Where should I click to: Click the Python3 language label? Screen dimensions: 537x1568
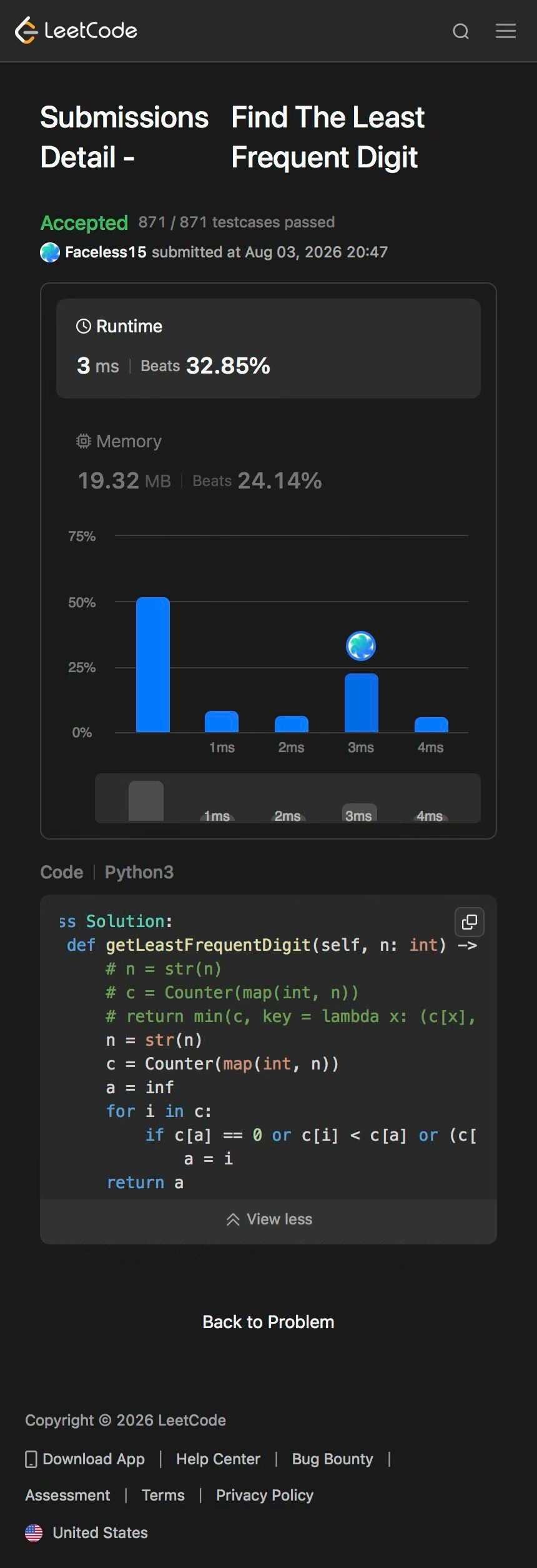tap(139, 872)
